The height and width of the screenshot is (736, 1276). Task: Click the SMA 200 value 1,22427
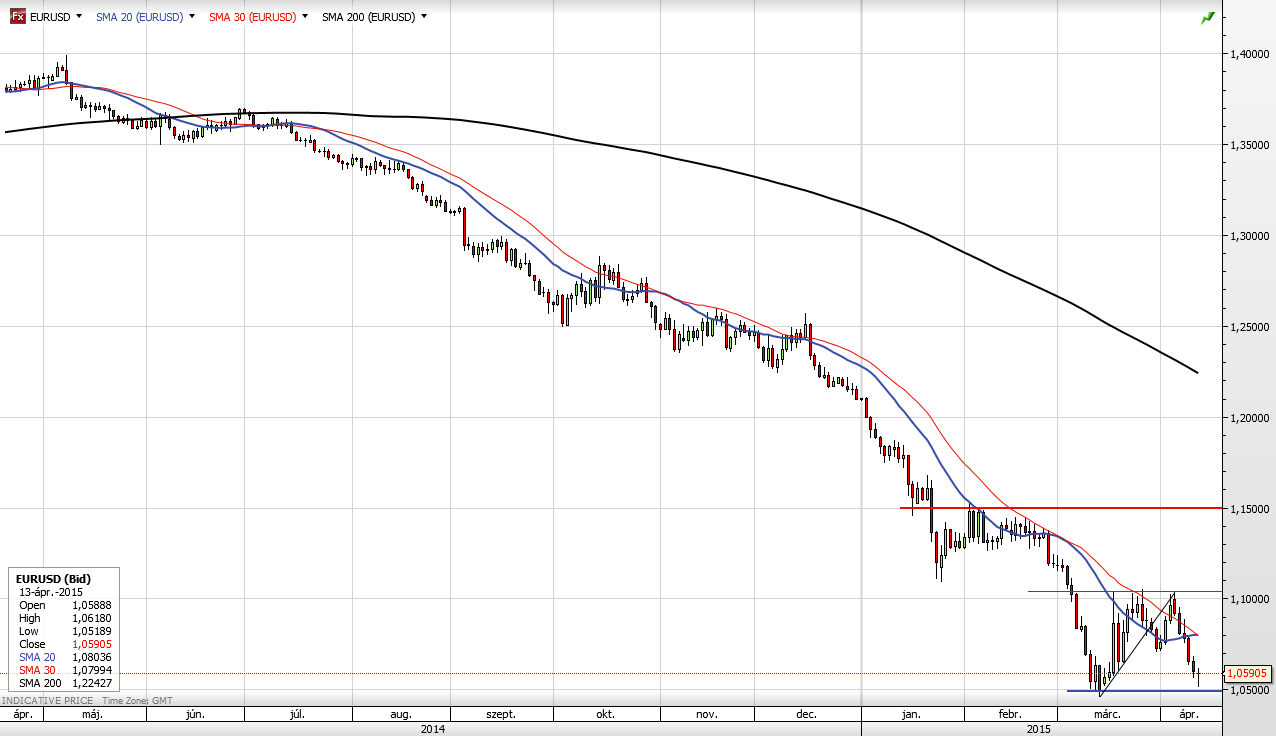pos(92,683)
